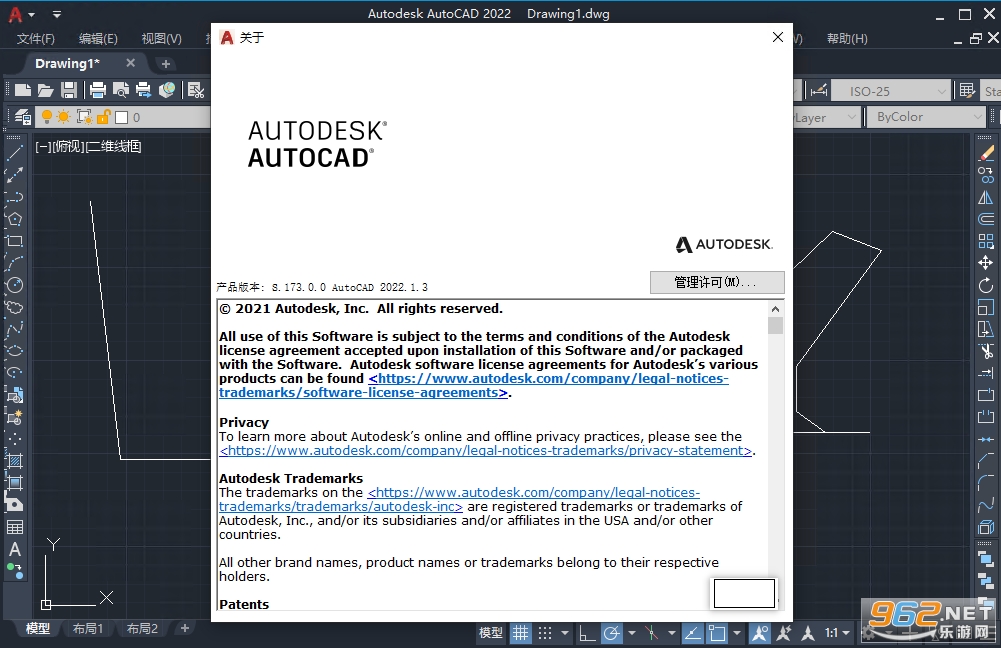Open the Quick Access Toolbar customize dropdown
Screen dimensions: 1001x648
click(x=56, y=14)
